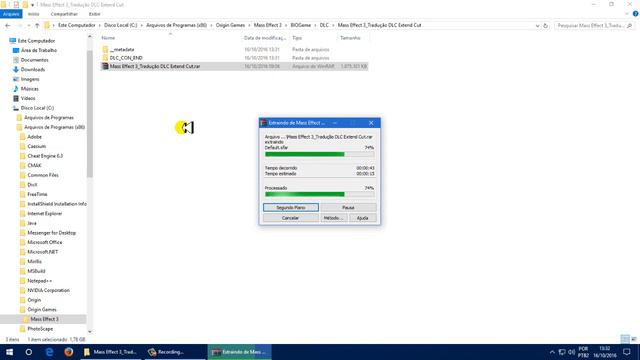Open the Action Center notifications icon

627,352
